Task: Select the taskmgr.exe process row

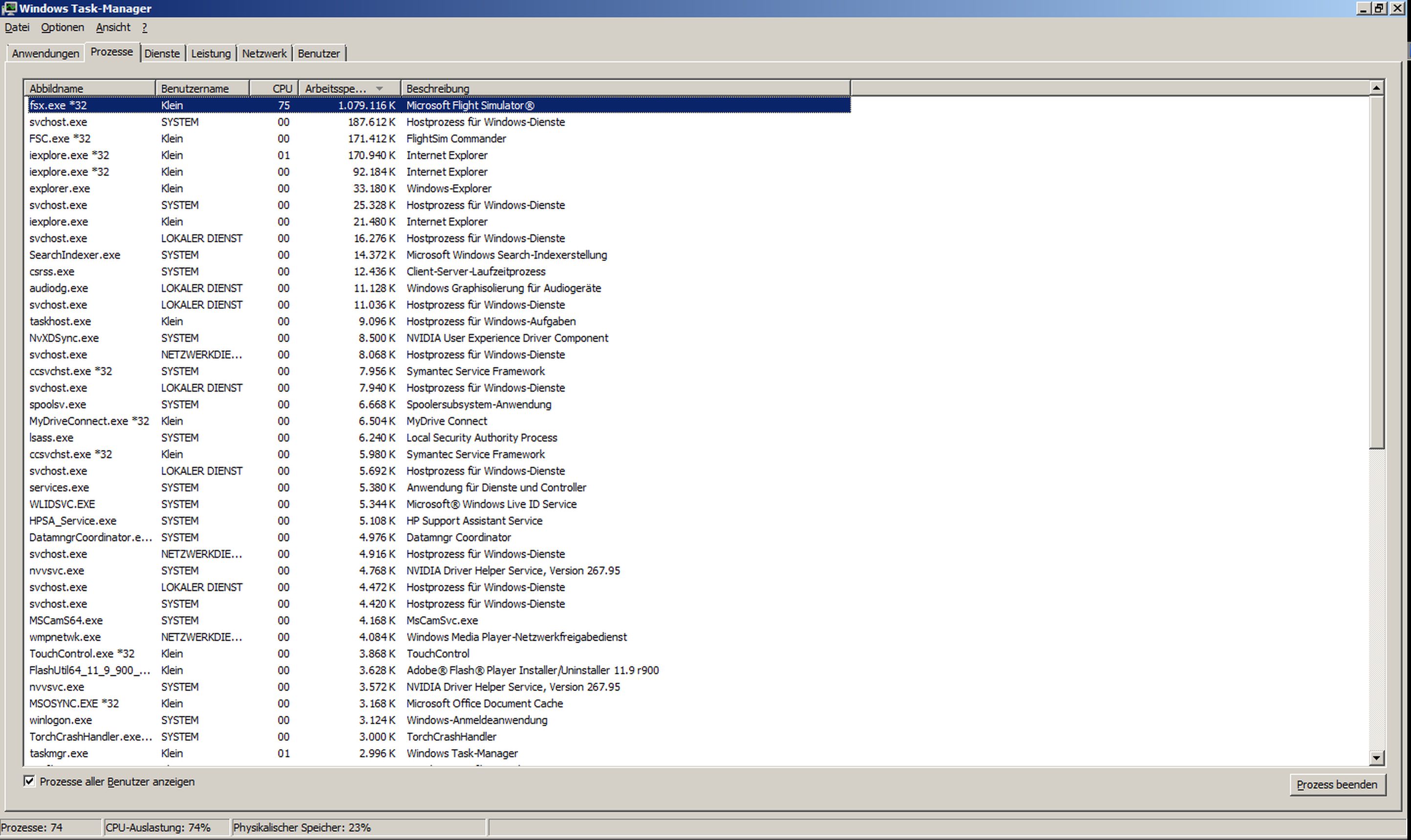Action: [58, 754]
